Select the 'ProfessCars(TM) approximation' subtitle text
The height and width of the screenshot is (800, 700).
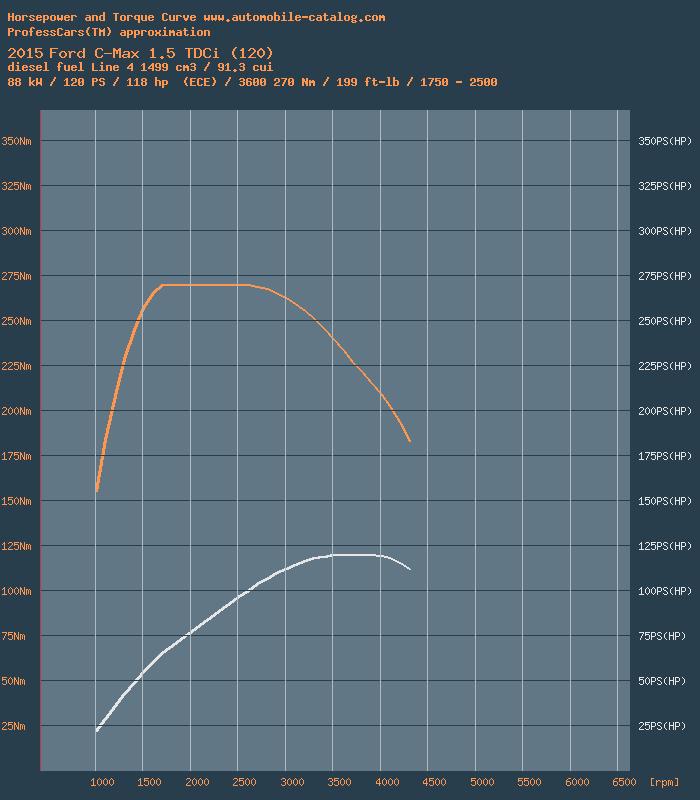(109, 32)
